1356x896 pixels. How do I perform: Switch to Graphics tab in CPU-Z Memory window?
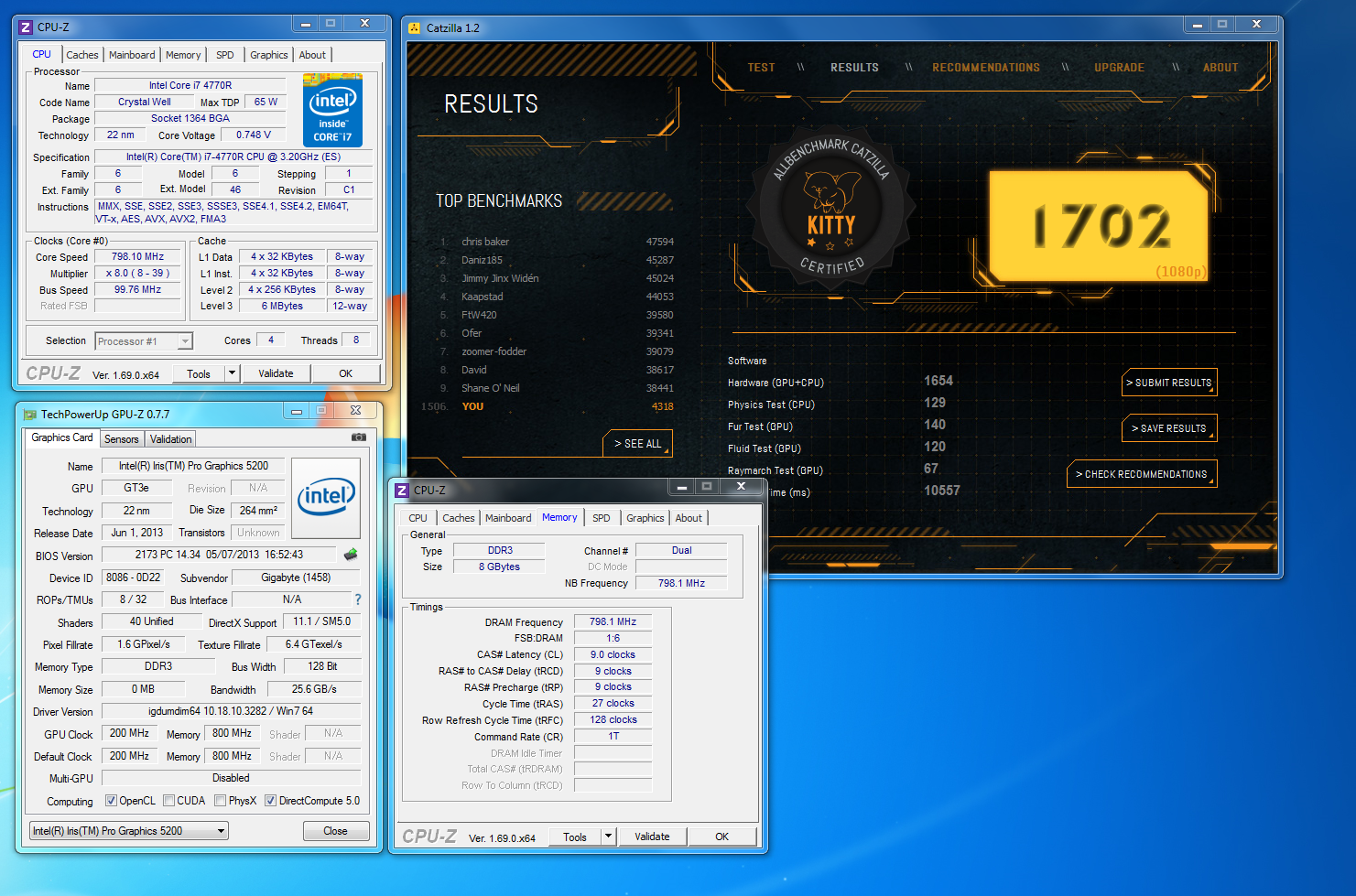645,518
